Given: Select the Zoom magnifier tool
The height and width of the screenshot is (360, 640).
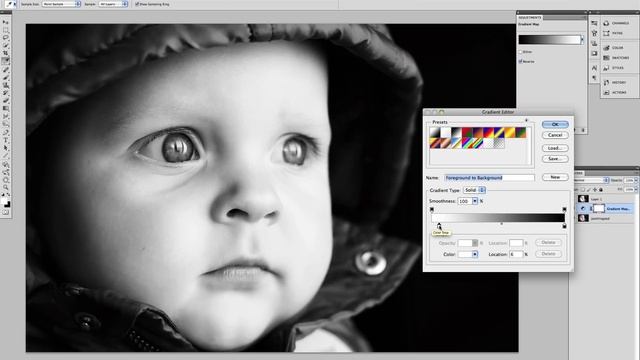Looking at the screenshot, I should click(x=6, y=187).
